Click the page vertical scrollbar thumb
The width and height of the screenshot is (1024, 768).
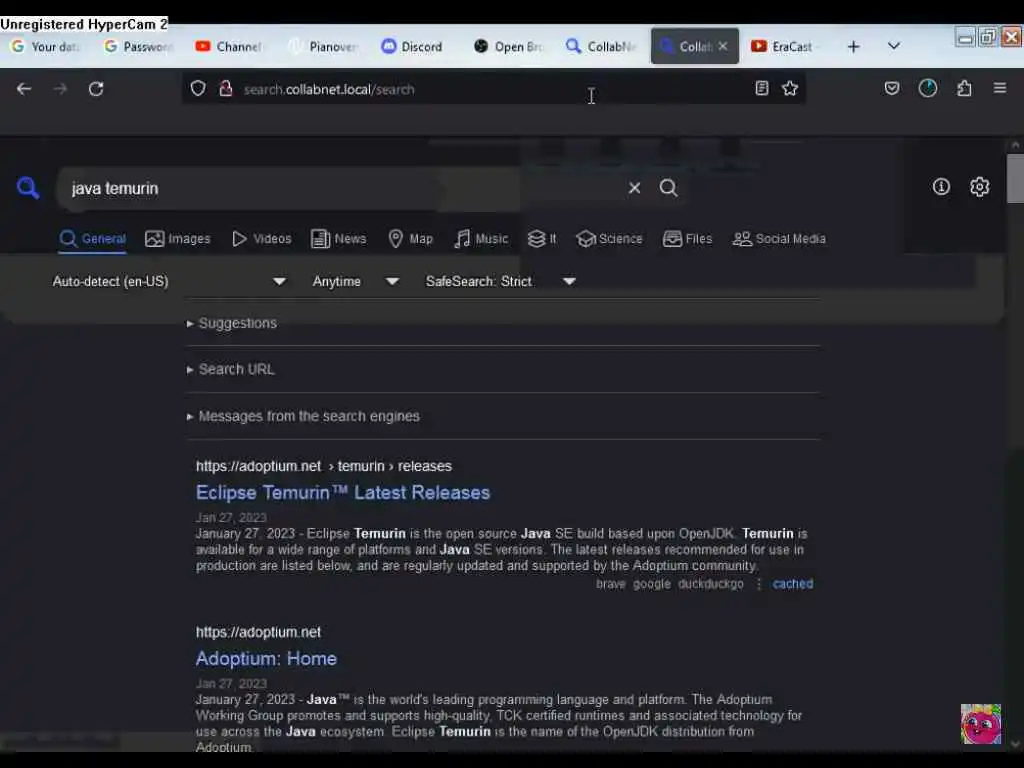tap(1015, 178)
